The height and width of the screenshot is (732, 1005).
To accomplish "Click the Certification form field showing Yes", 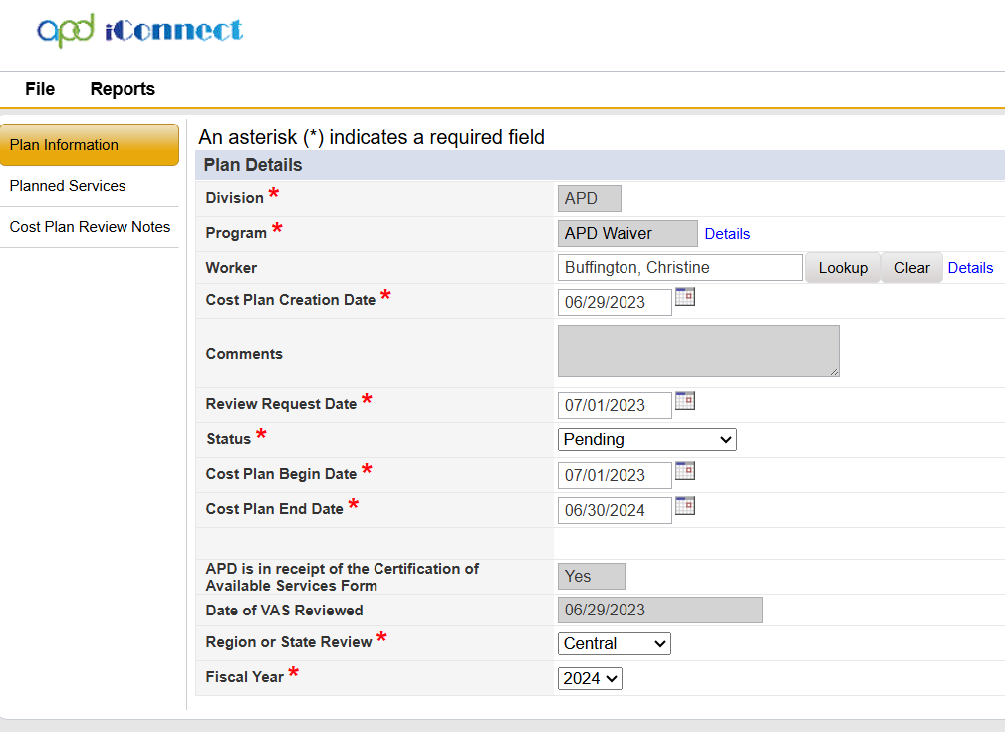I will click(x=592, y=576).
